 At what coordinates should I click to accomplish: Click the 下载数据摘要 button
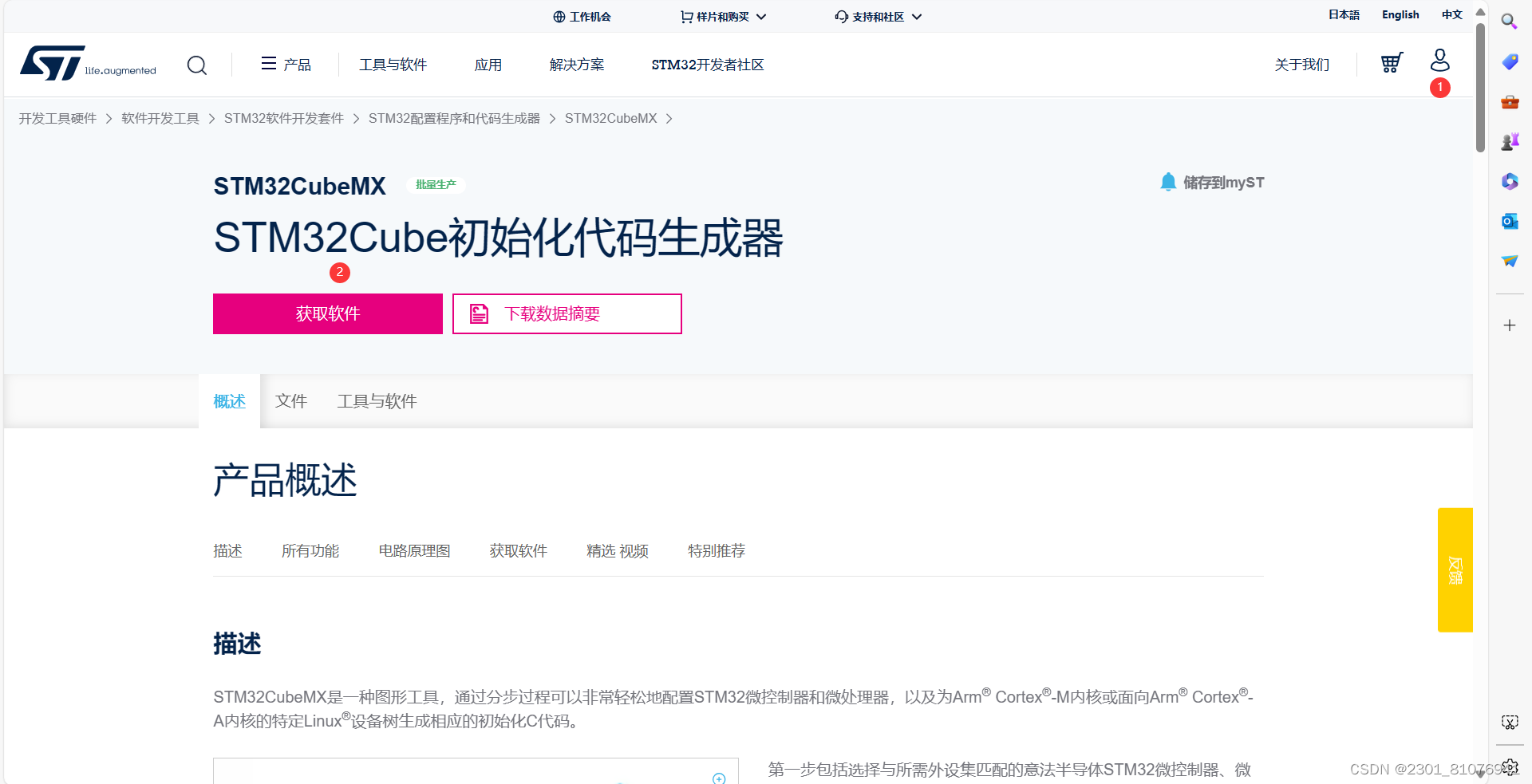pos(567,313)
